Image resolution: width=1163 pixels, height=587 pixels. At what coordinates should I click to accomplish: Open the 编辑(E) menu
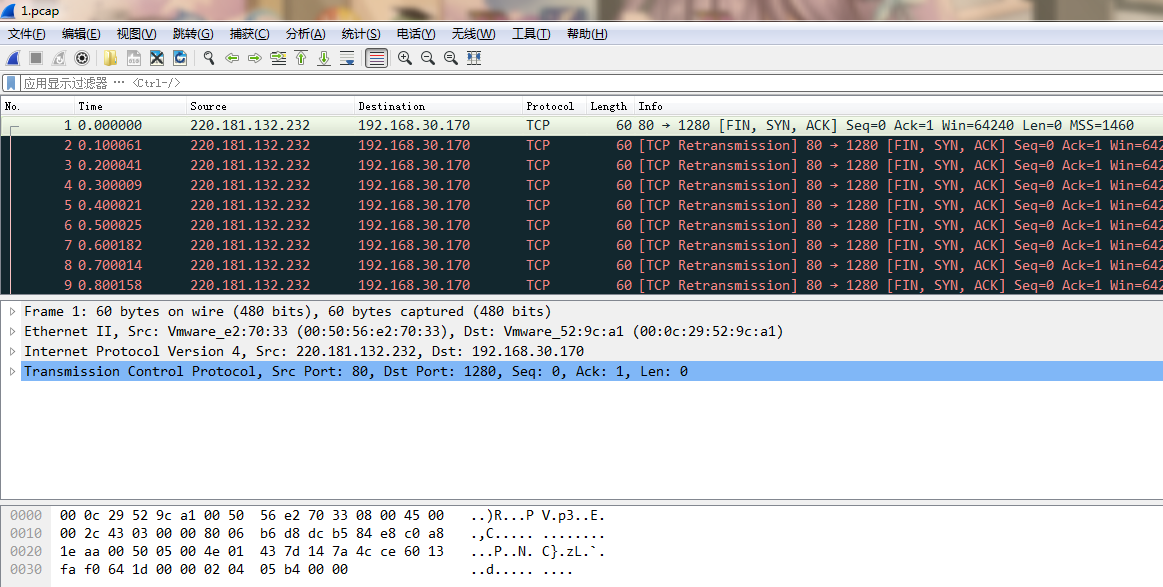pyautogui.click(x=81, y=33)
